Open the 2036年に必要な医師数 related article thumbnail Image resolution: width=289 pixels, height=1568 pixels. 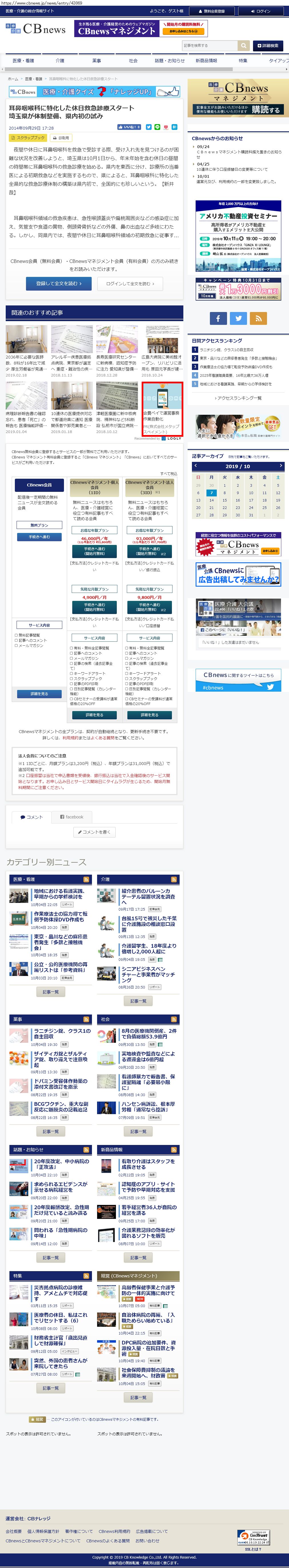click(x=26, y=339)
